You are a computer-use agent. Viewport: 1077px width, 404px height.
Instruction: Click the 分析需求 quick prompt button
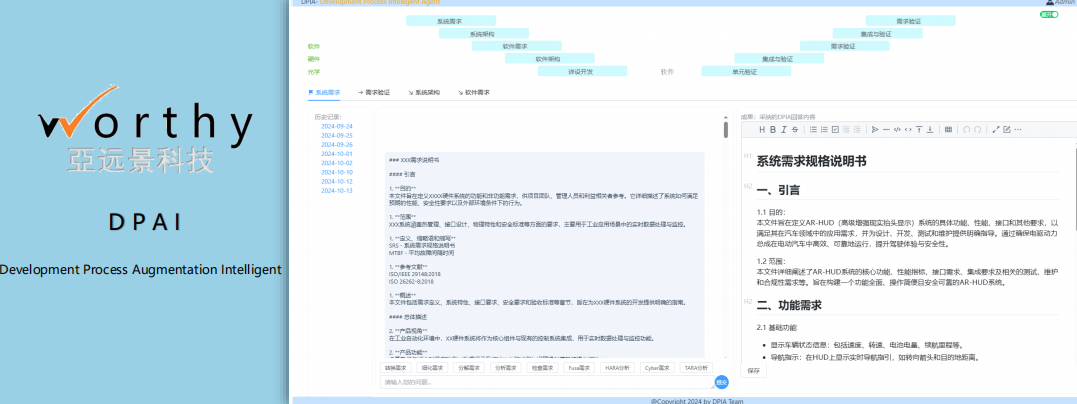click(507, 368)
